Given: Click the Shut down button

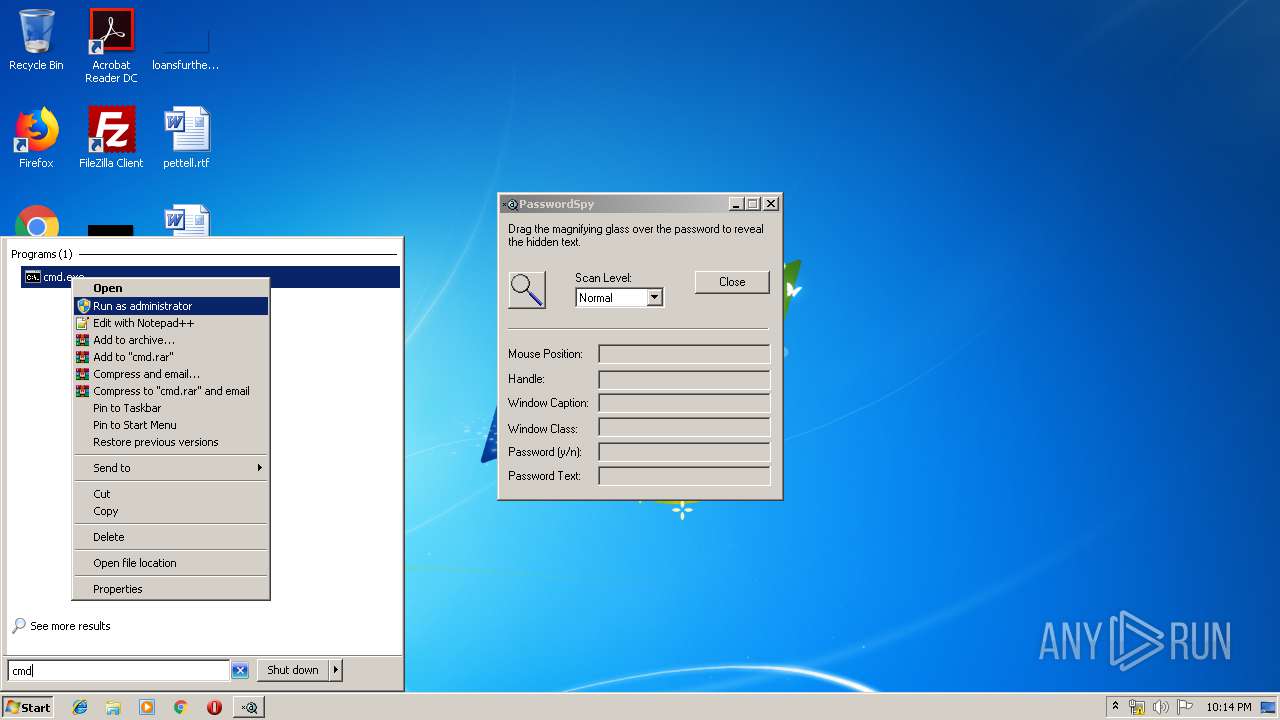Looking at the screenshot, I should click(292, 670).
